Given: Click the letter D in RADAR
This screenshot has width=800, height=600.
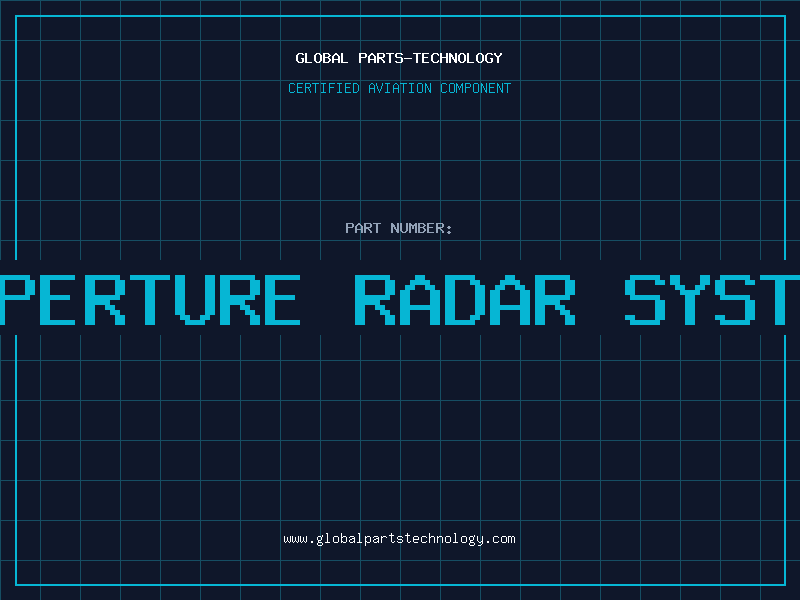Looking at the screenshot, I should click(465, 299).
